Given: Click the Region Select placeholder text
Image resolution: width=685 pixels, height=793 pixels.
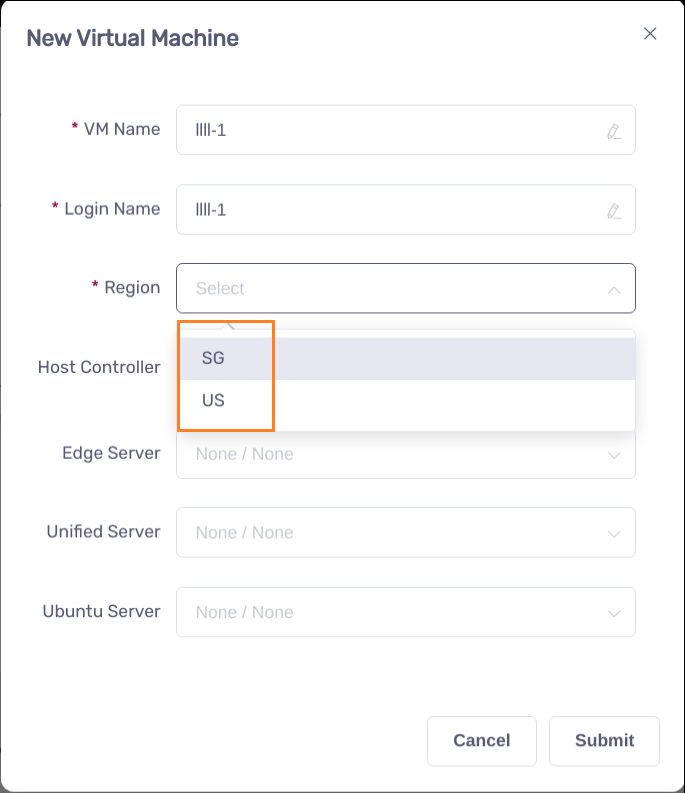Looking at the screenshot, I should [220, 289].
